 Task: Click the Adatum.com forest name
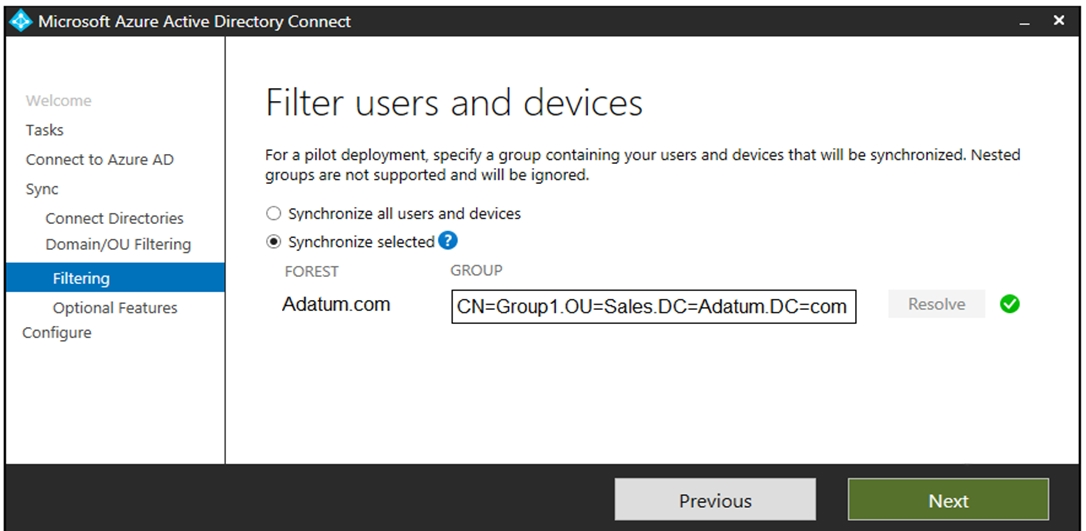336,305
